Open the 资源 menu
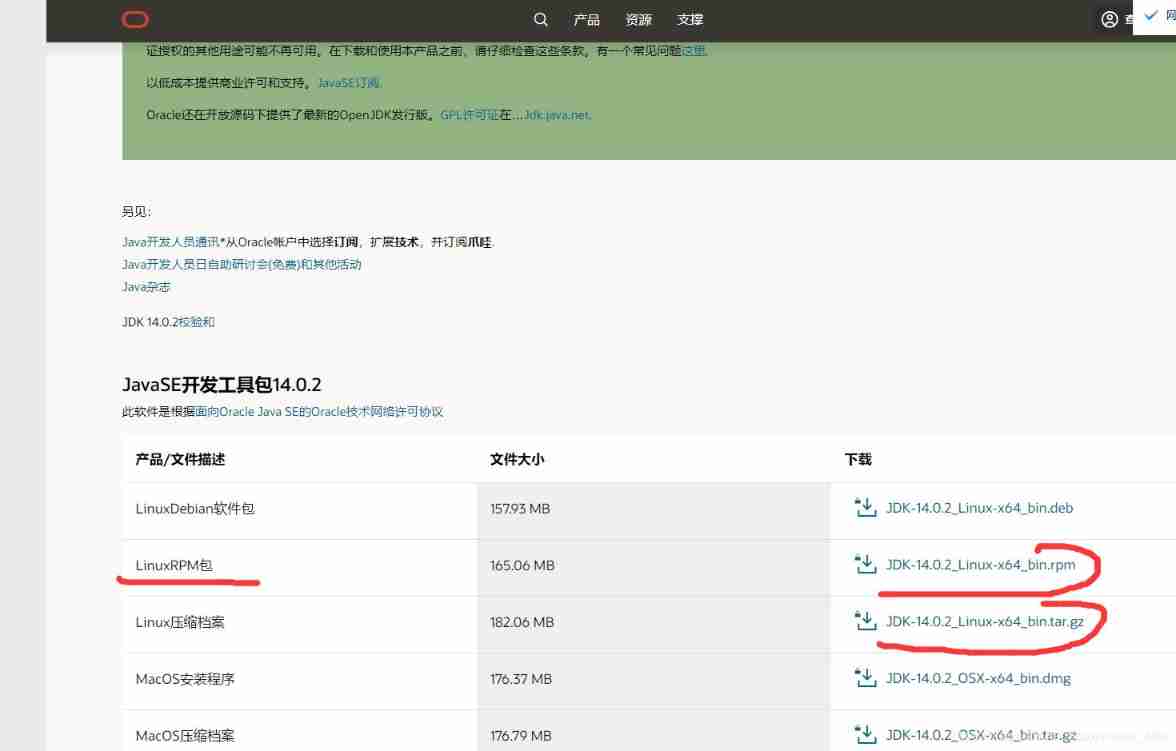The height and width of the screenshot is (751, 1176). point(639,20)
